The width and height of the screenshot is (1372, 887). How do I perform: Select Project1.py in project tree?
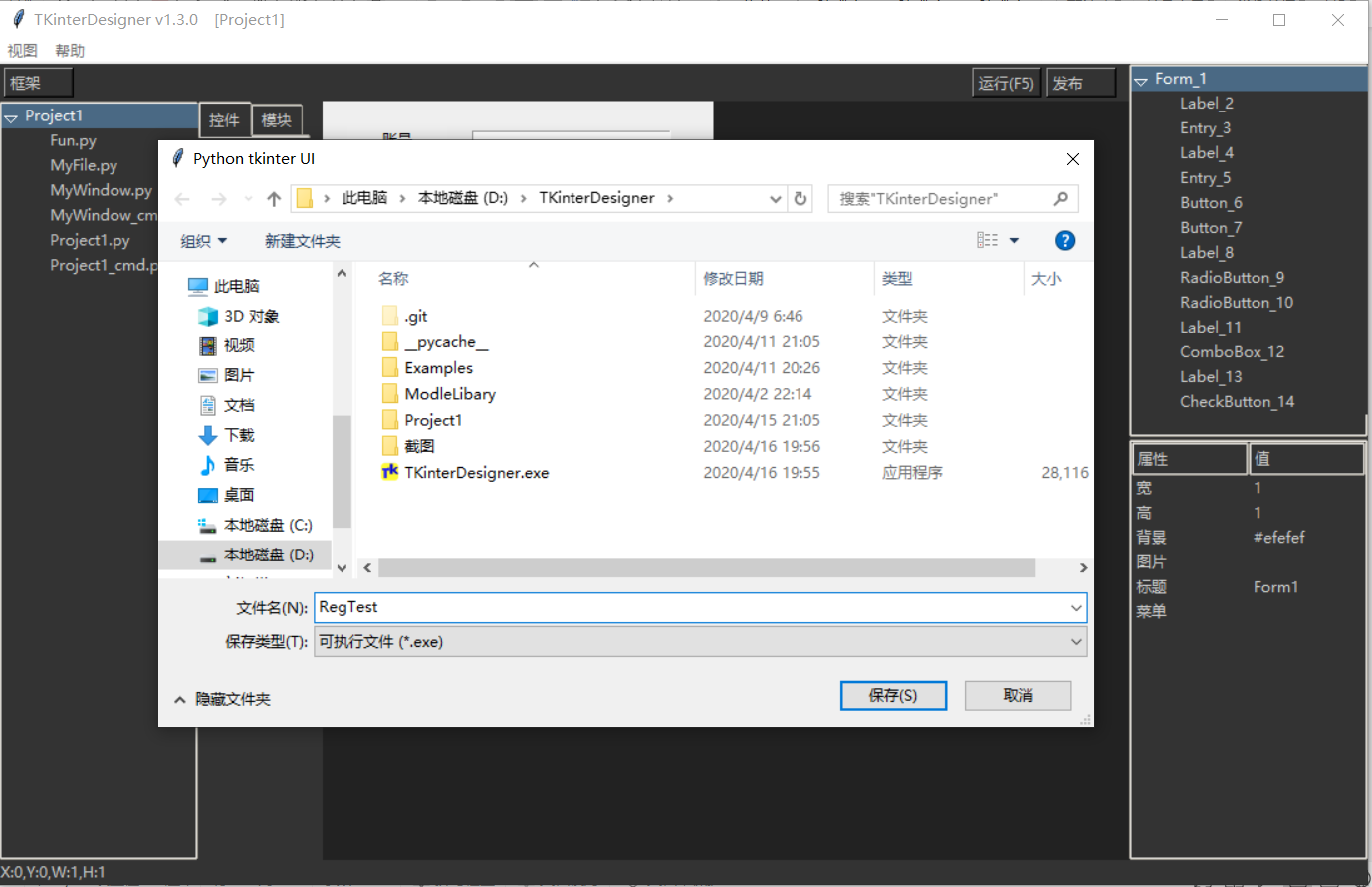coord(90,241)
